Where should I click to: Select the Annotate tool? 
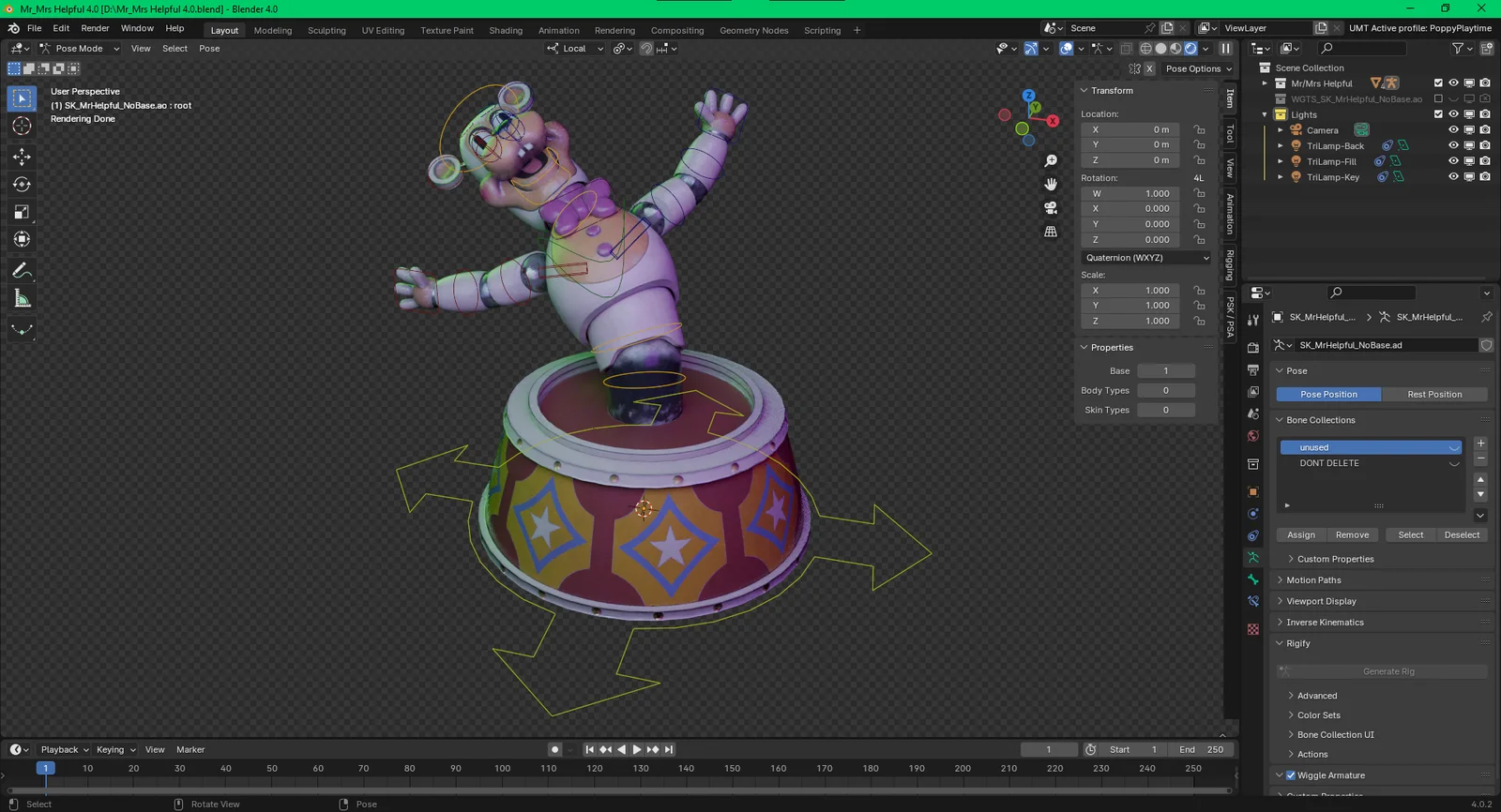pos(22,271)
